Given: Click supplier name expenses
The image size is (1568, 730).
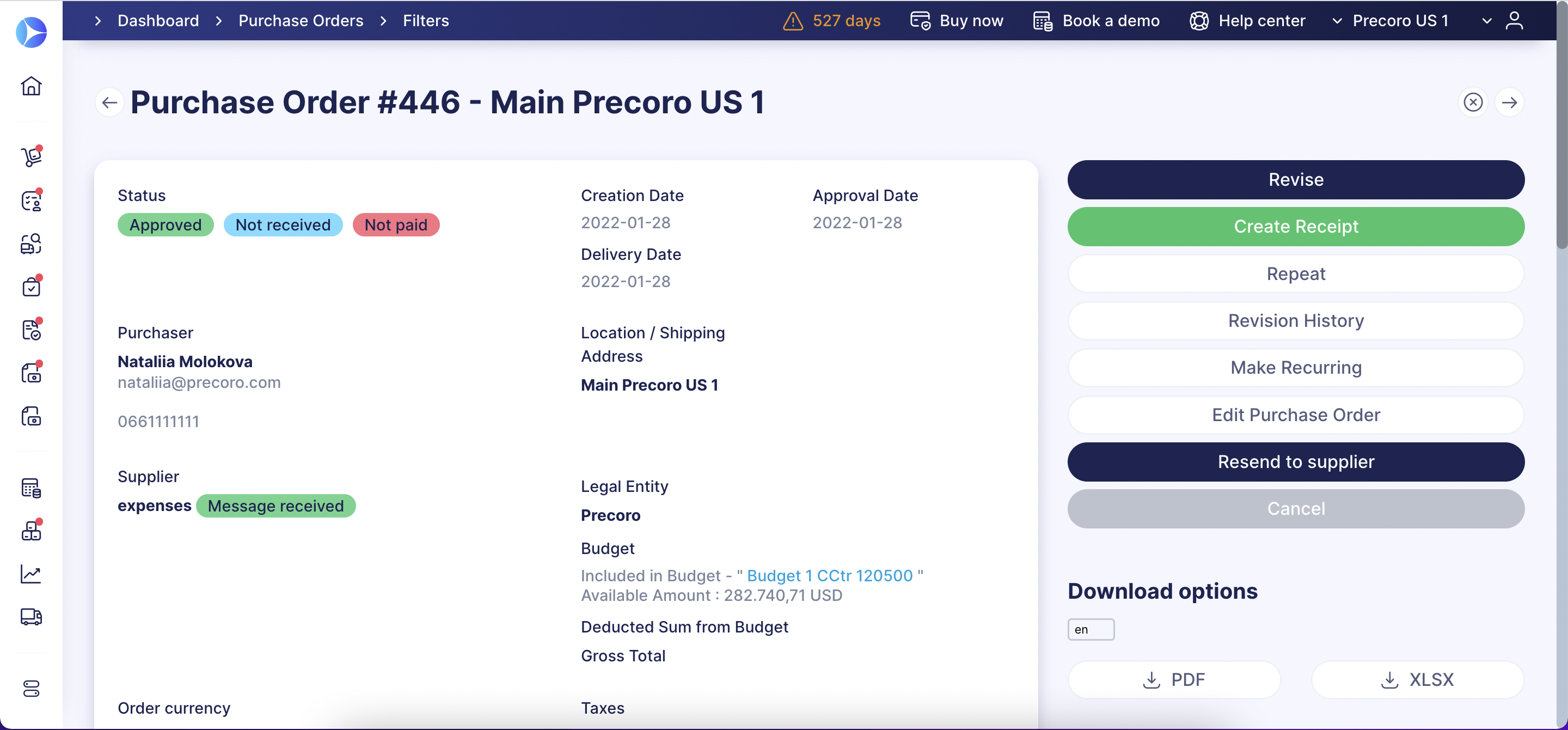Looking at the screenshot, I should [x=155, y=506].
